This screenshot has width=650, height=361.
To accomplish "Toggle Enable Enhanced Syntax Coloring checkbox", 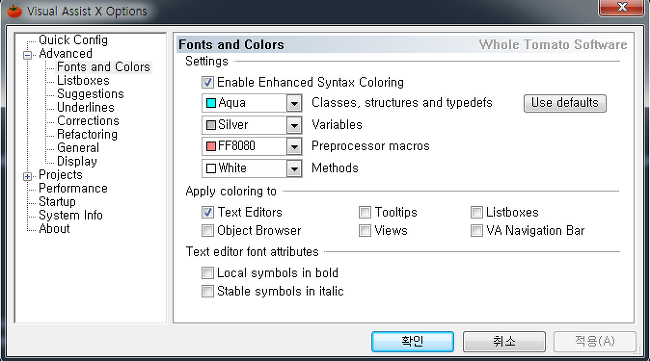I will point(207,82).
